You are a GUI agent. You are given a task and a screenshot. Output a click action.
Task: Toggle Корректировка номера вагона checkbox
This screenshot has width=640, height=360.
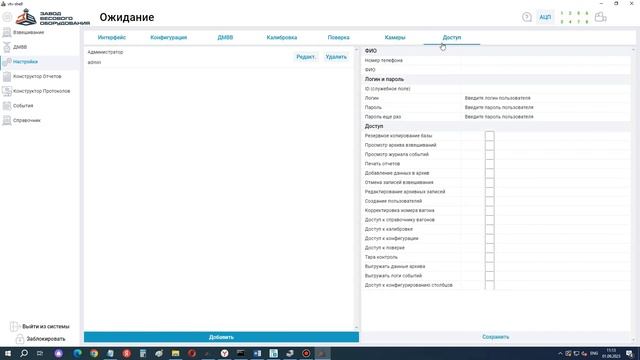pyautogui.click(x=490, y=211)
